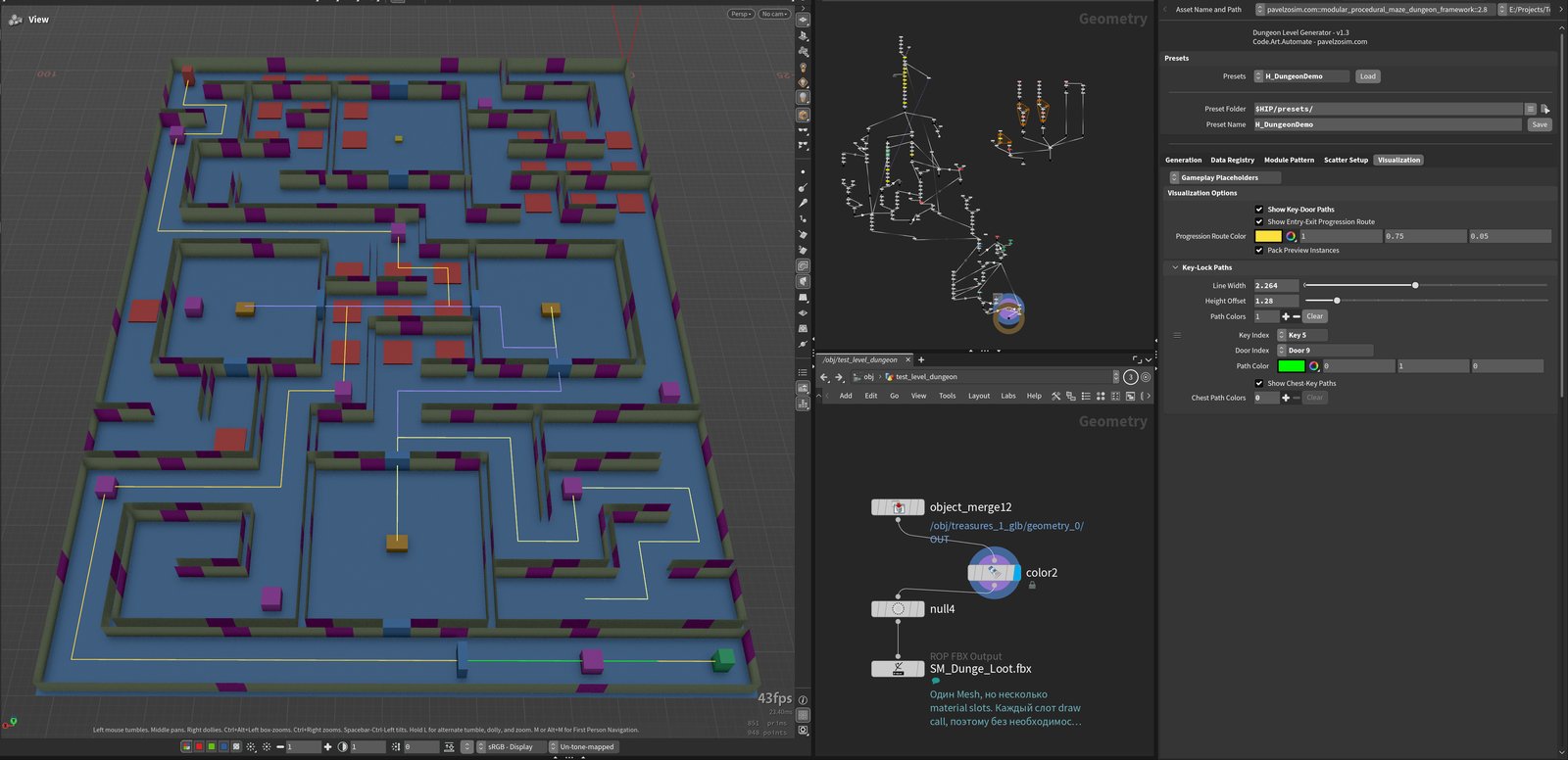This screenshot has height=760, width=1568.
Task: Click the Save preset button
Action: point(1540,124)
